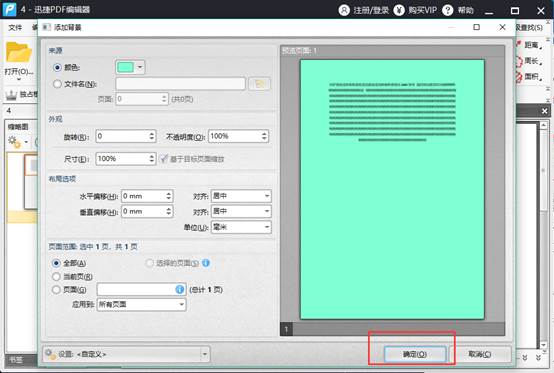Open the 文件 menu

click(x=15, y=27)
